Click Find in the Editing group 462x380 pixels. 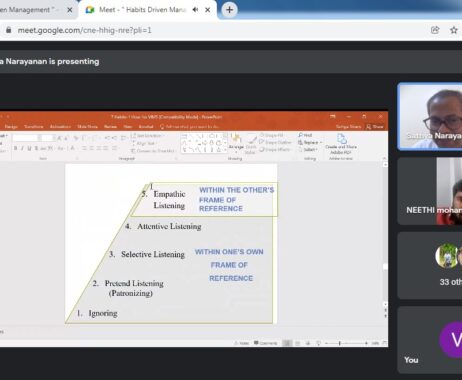(305, 135)
